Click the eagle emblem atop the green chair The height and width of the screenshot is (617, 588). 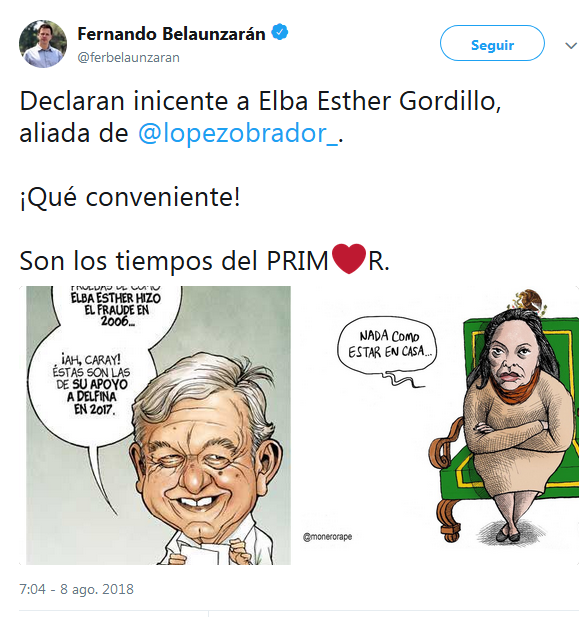529,301
